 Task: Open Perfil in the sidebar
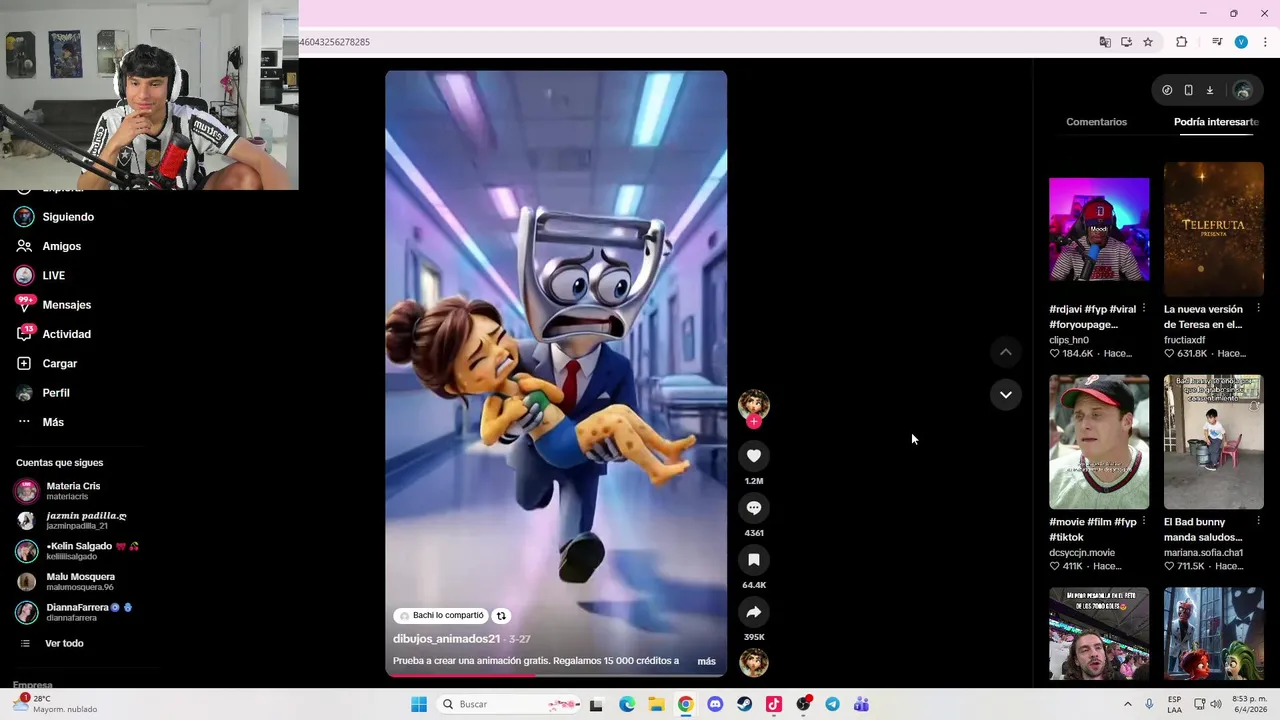[56, 393]
